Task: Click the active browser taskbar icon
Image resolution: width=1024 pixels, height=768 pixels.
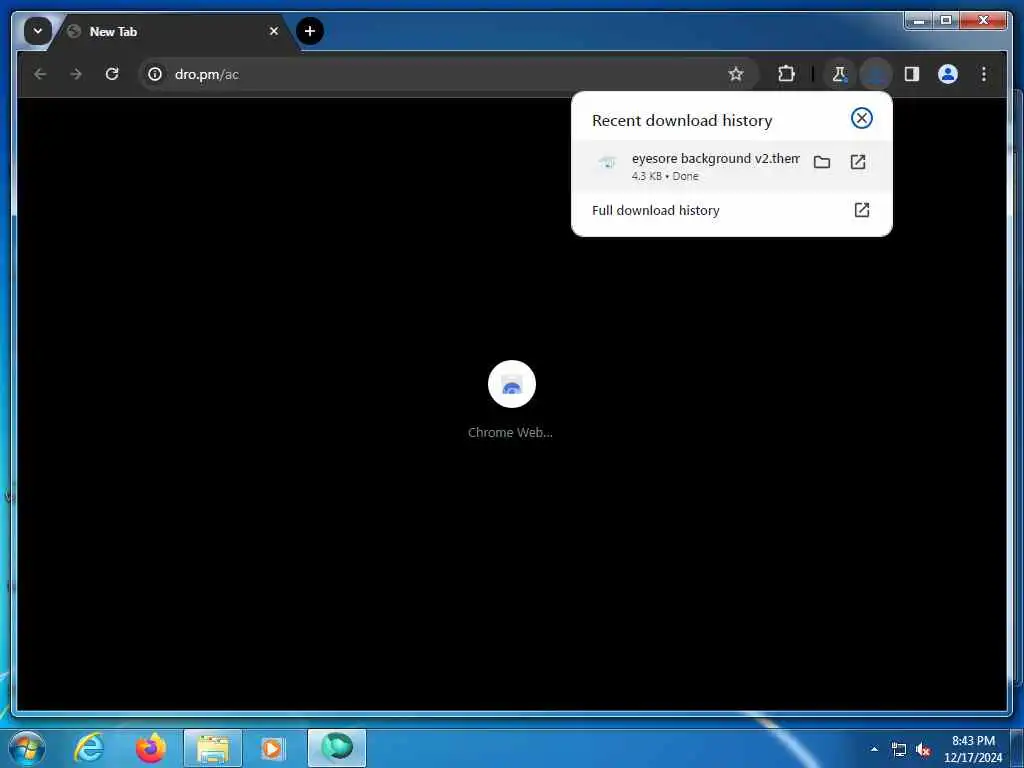Action: pyautogui.click(x=337, y=748)
